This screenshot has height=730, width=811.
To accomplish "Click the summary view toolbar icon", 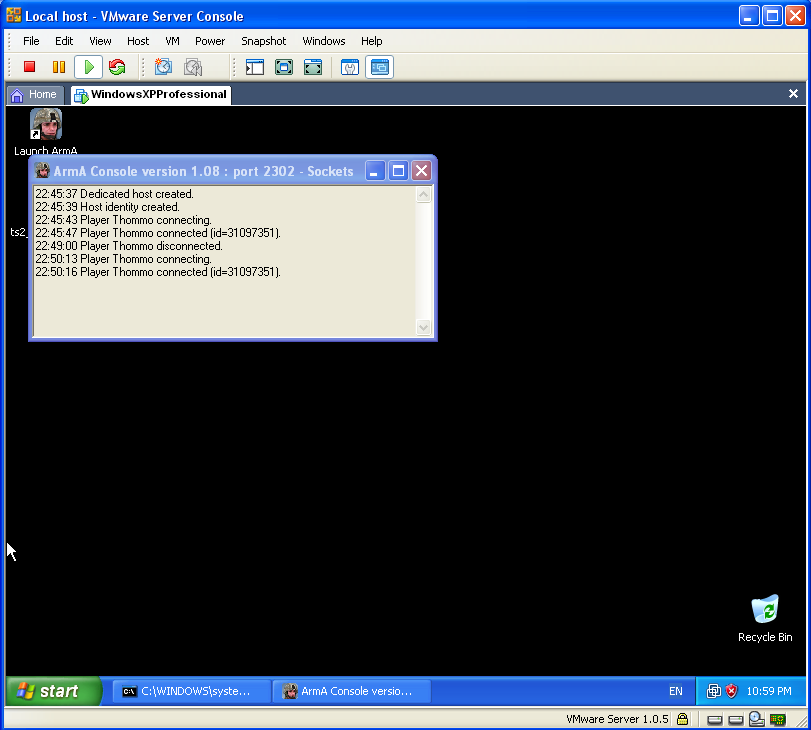I will pos(350,67).
